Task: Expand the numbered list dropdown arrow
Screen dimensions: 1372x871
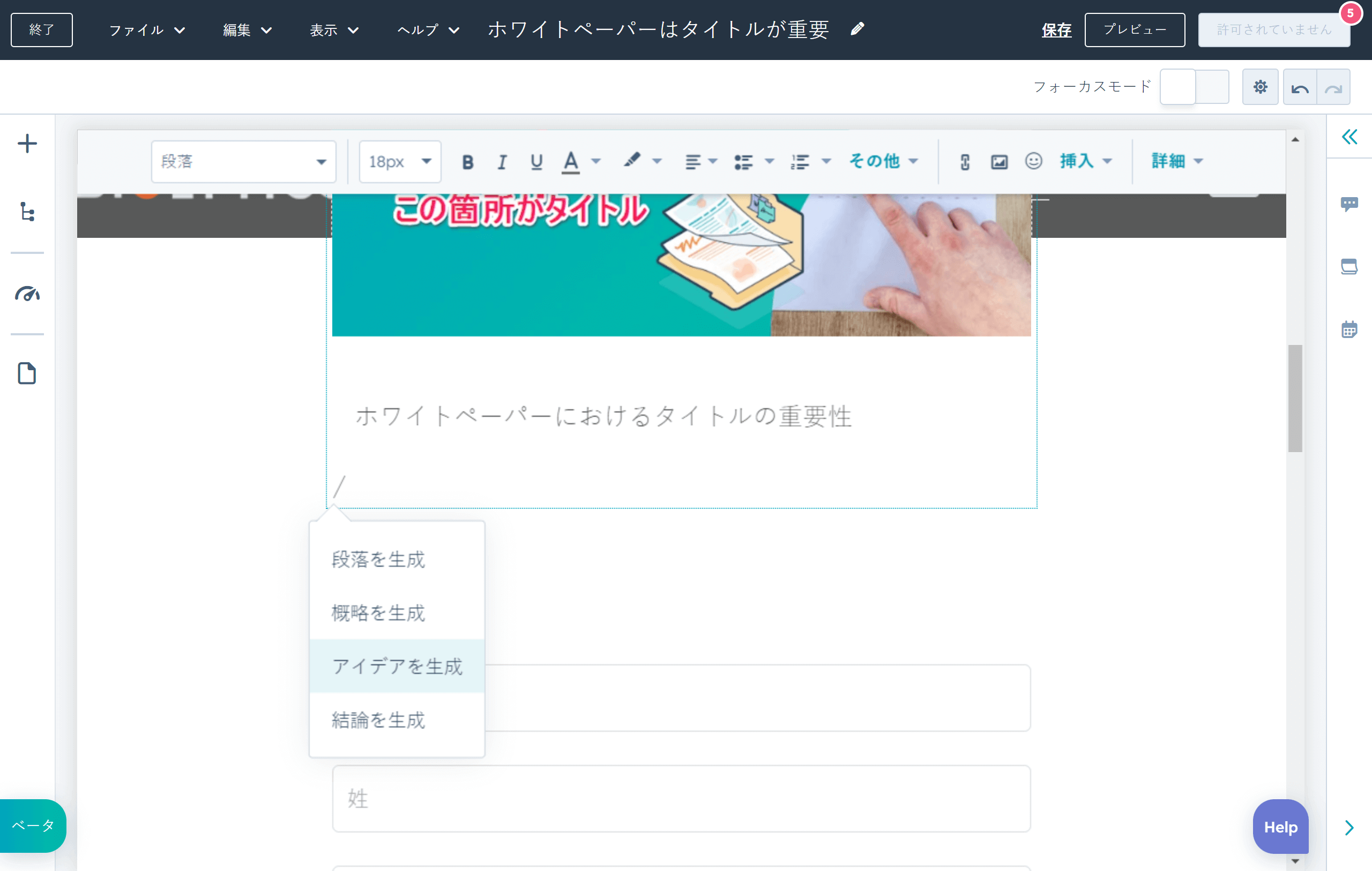Action: click(x=826, y=161)
